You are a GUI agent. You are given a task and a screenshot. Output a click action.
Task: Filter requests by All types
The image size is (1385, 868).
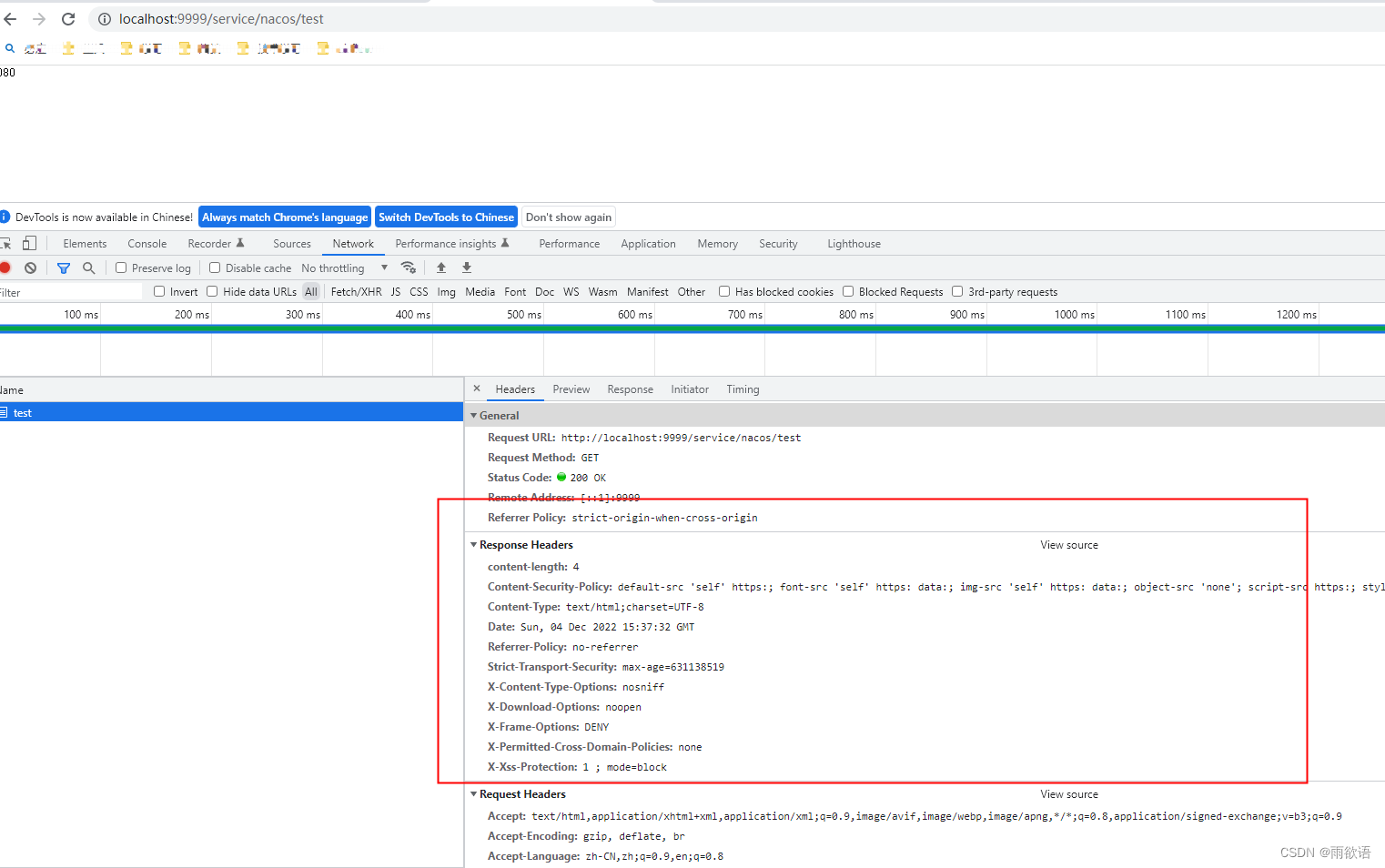coord(311,292)
